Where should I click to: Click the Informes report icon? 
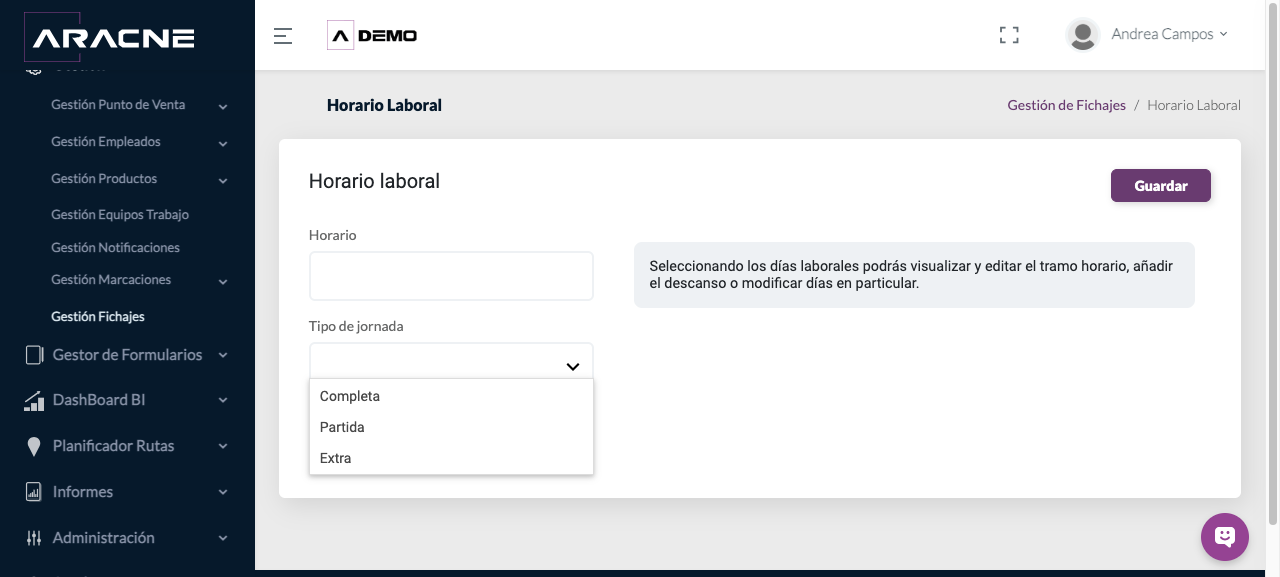click(34, 492)
